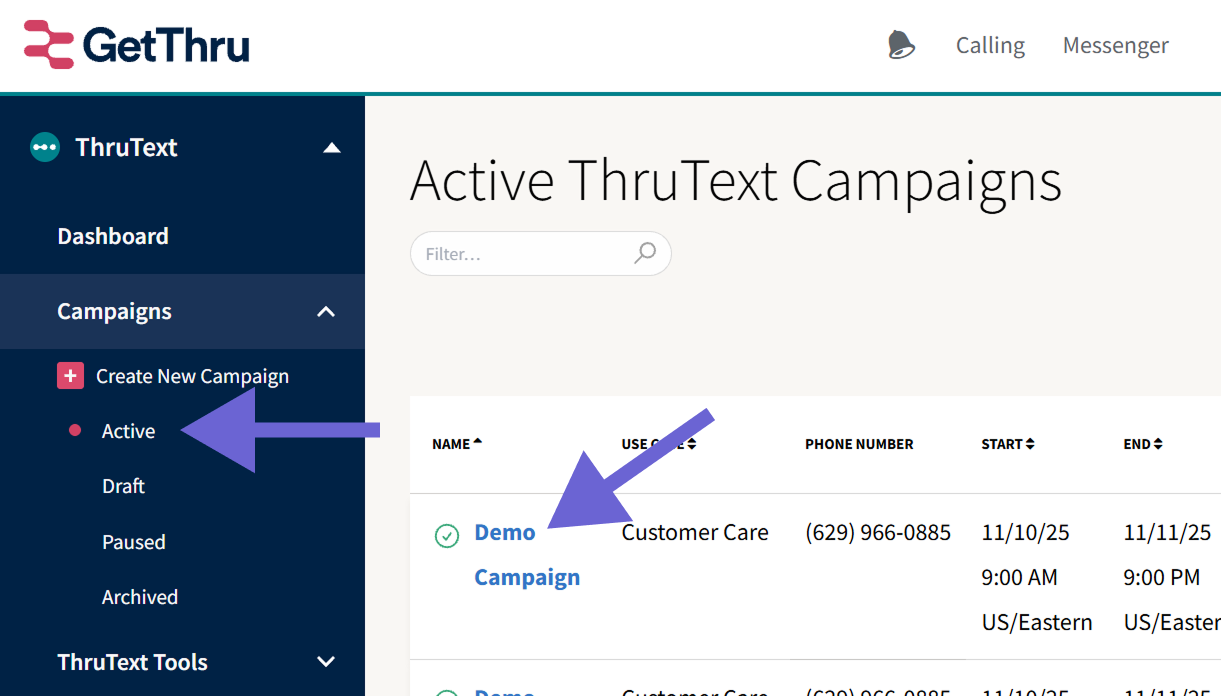Go to Dashboard in the sidebar
The image size is (1221, 696).
113,236
